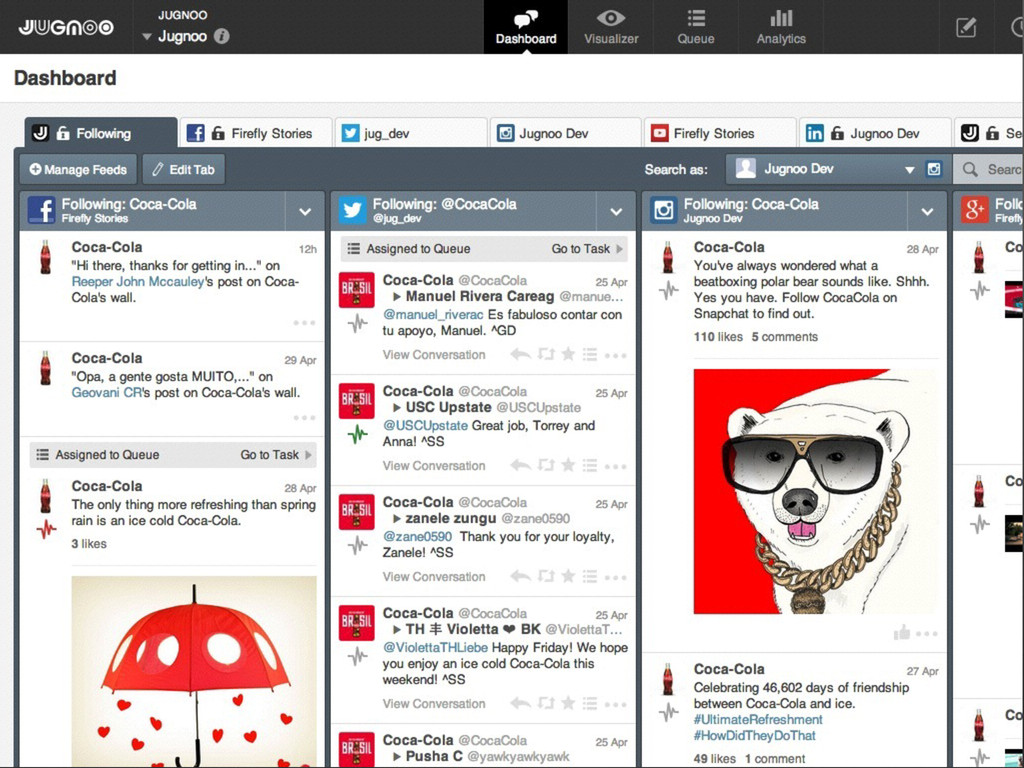
Task: Click the Twitter icon in second column header
Action: (353, 211)
